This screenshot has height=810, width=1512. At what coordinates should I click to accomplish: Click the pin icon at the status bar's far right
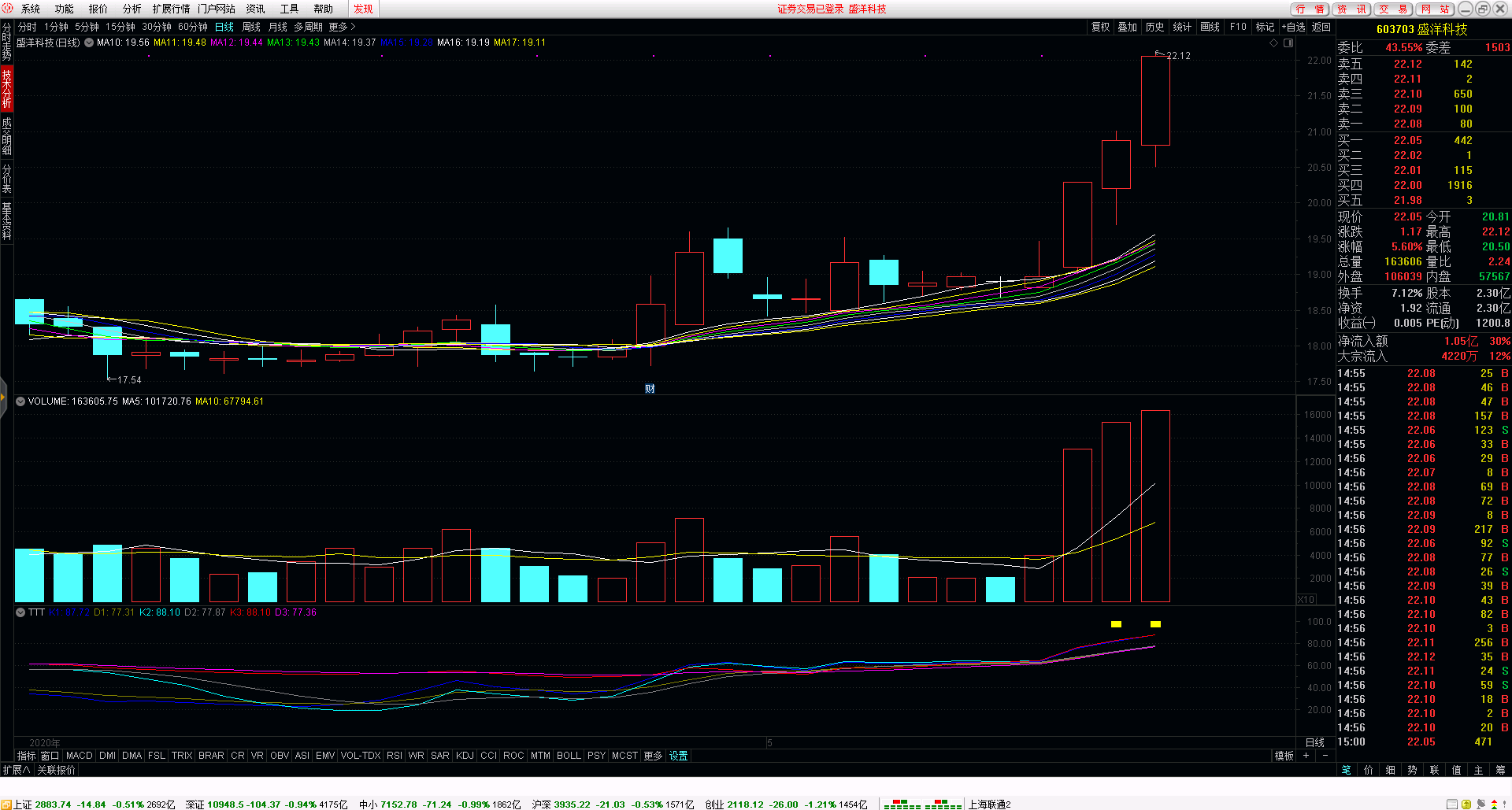1504,804
